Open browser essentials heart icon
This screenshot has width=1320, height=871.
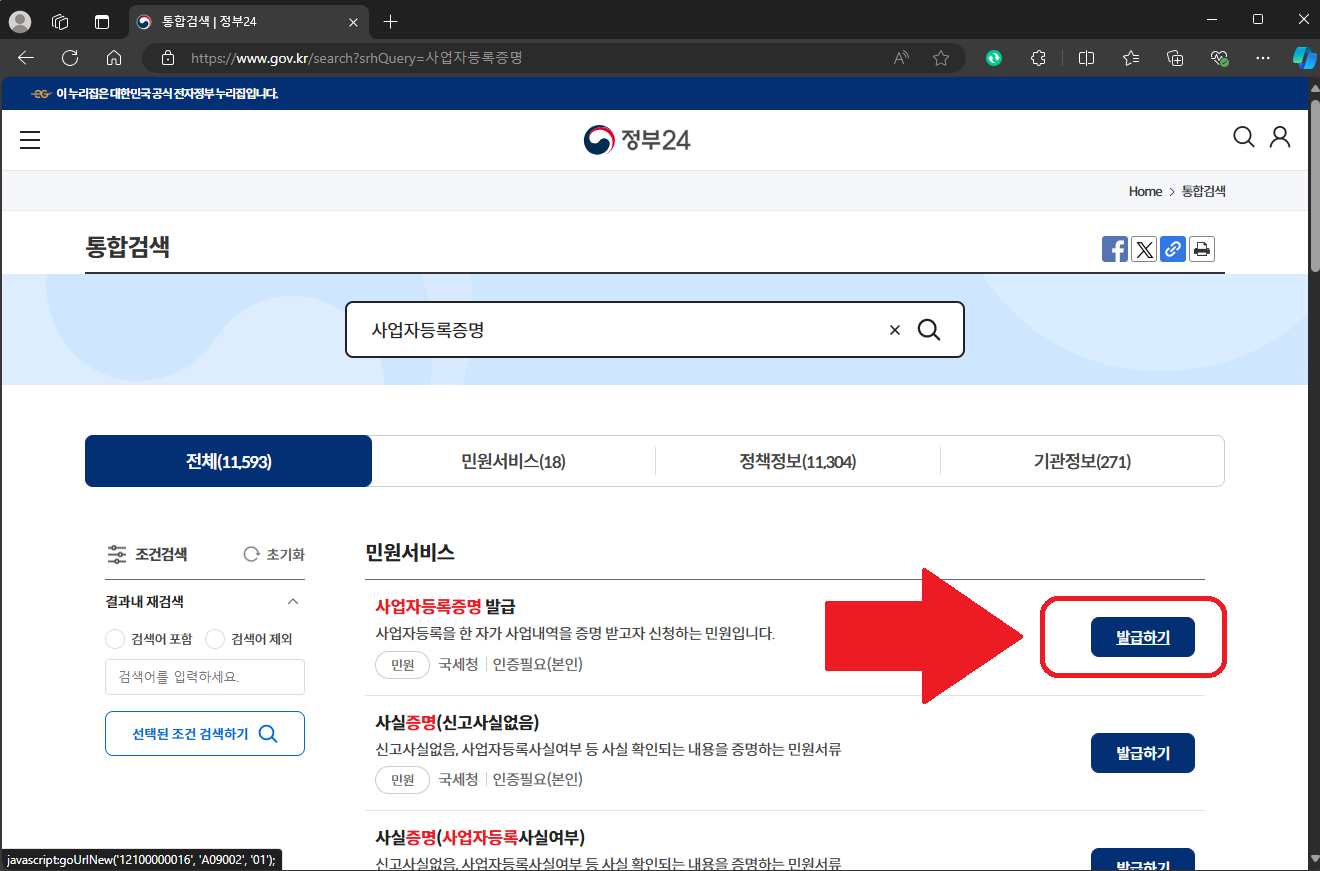click(x=1219, y=58)
